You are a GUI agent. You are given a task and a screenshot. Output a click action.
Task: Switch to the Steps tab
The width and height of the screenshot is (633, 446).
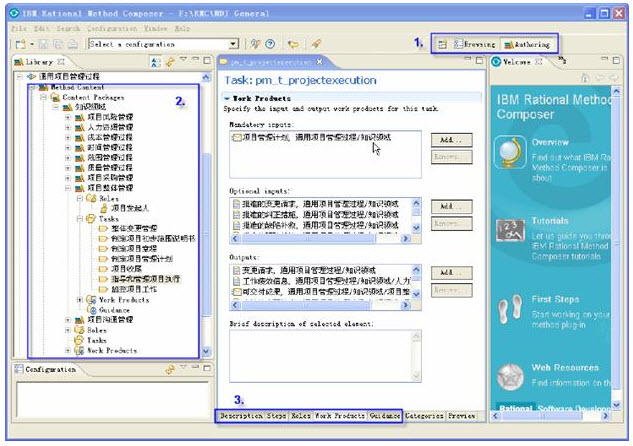[x=276, y=415]
